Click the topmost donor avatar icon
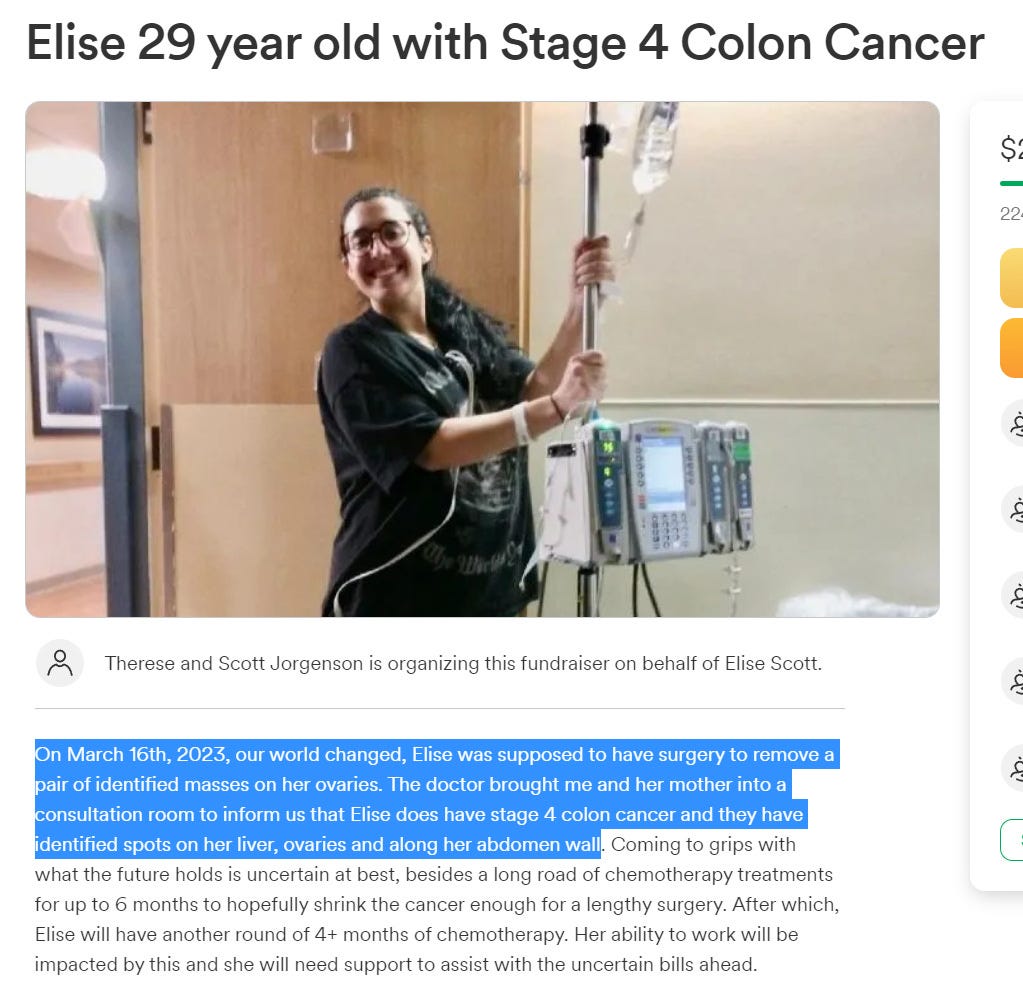Viewport: 1023px width, 1001px height. point(1013,424)
